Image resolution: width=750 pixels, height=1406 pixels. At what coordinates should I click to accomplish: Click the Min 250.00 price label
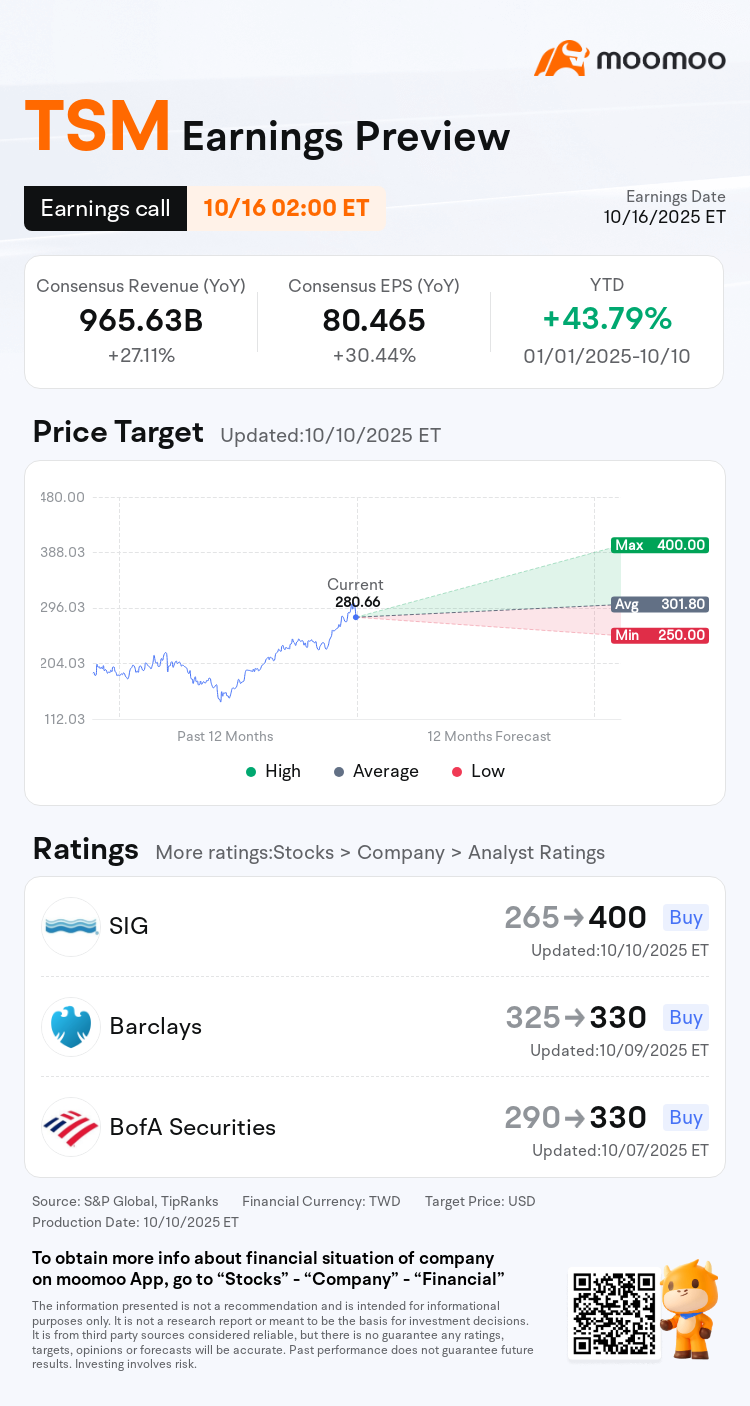coord(660,635)
